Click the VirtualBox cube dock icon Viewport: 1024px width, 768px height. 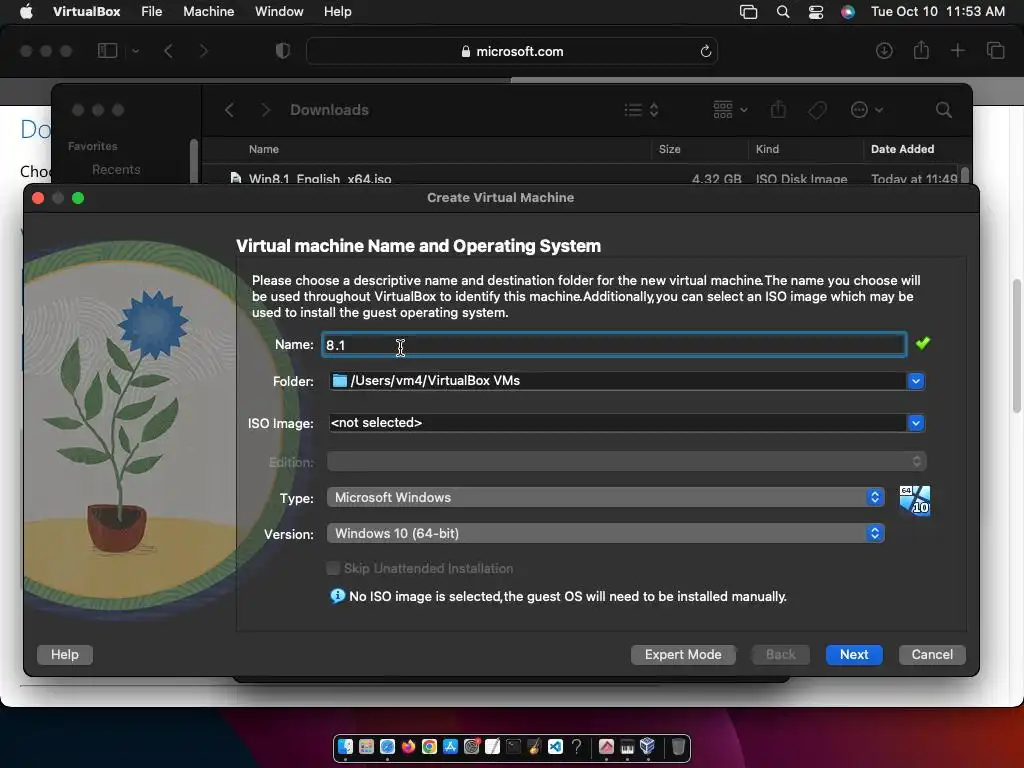coord(648,746)
